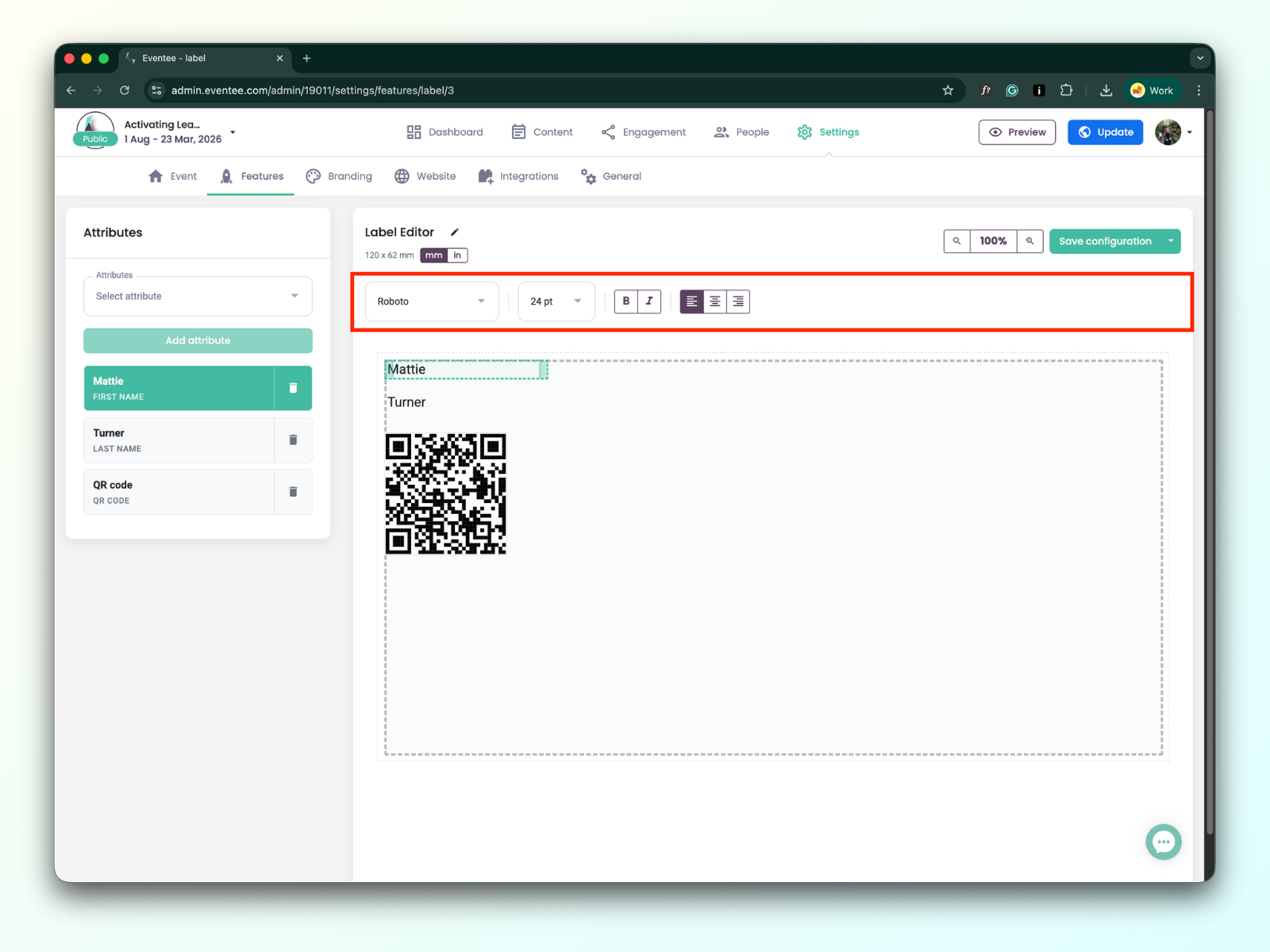
Task: Open the Dashboard section
Action: 444,132
